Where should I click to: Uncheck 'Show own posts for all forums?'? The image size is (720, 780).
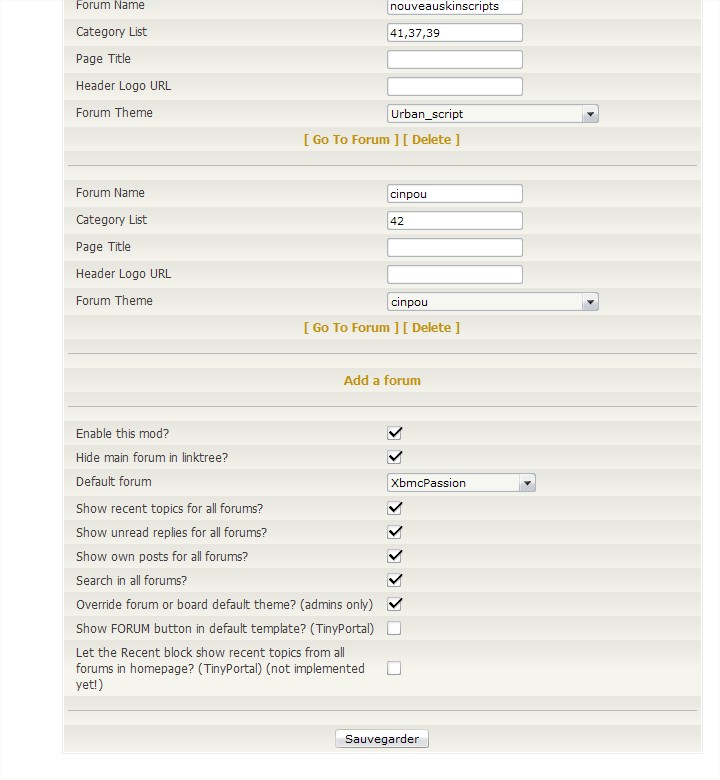[x=395, y=556]
